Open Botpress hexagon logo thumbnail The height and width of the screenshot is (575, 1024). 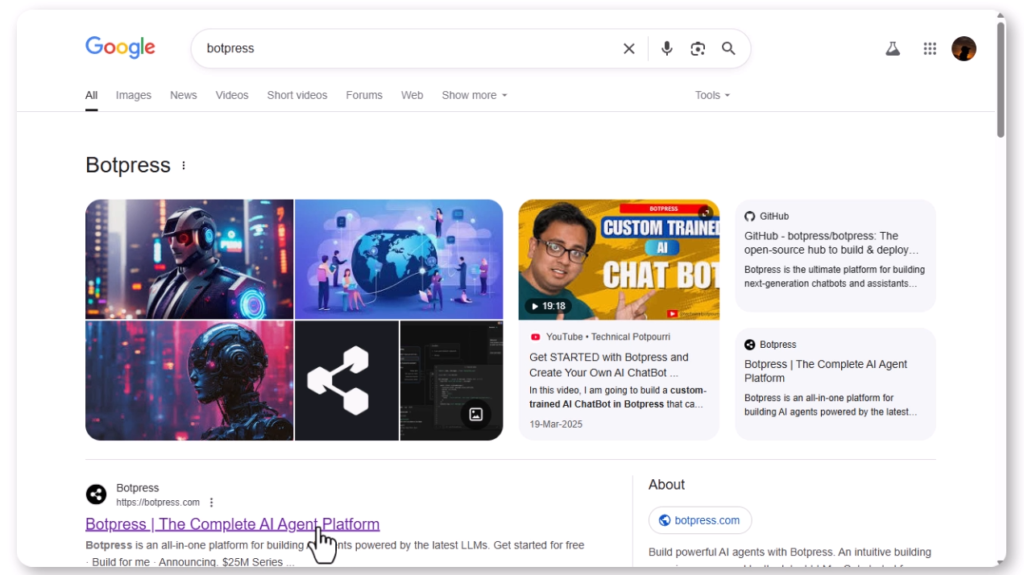pyautogui.click(x=347, y=380)
